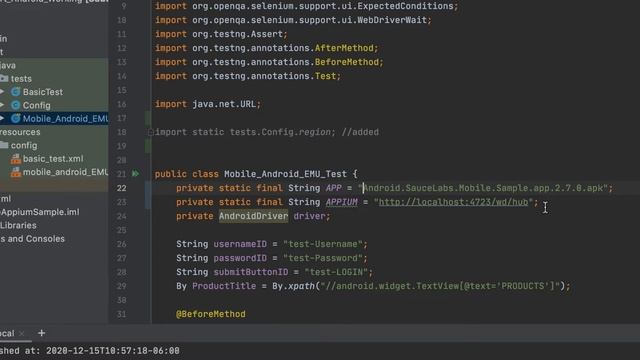Viewport: 640px width, 360px height.
Task: Expand the folded import on line 18
Action: coord(151,132)
